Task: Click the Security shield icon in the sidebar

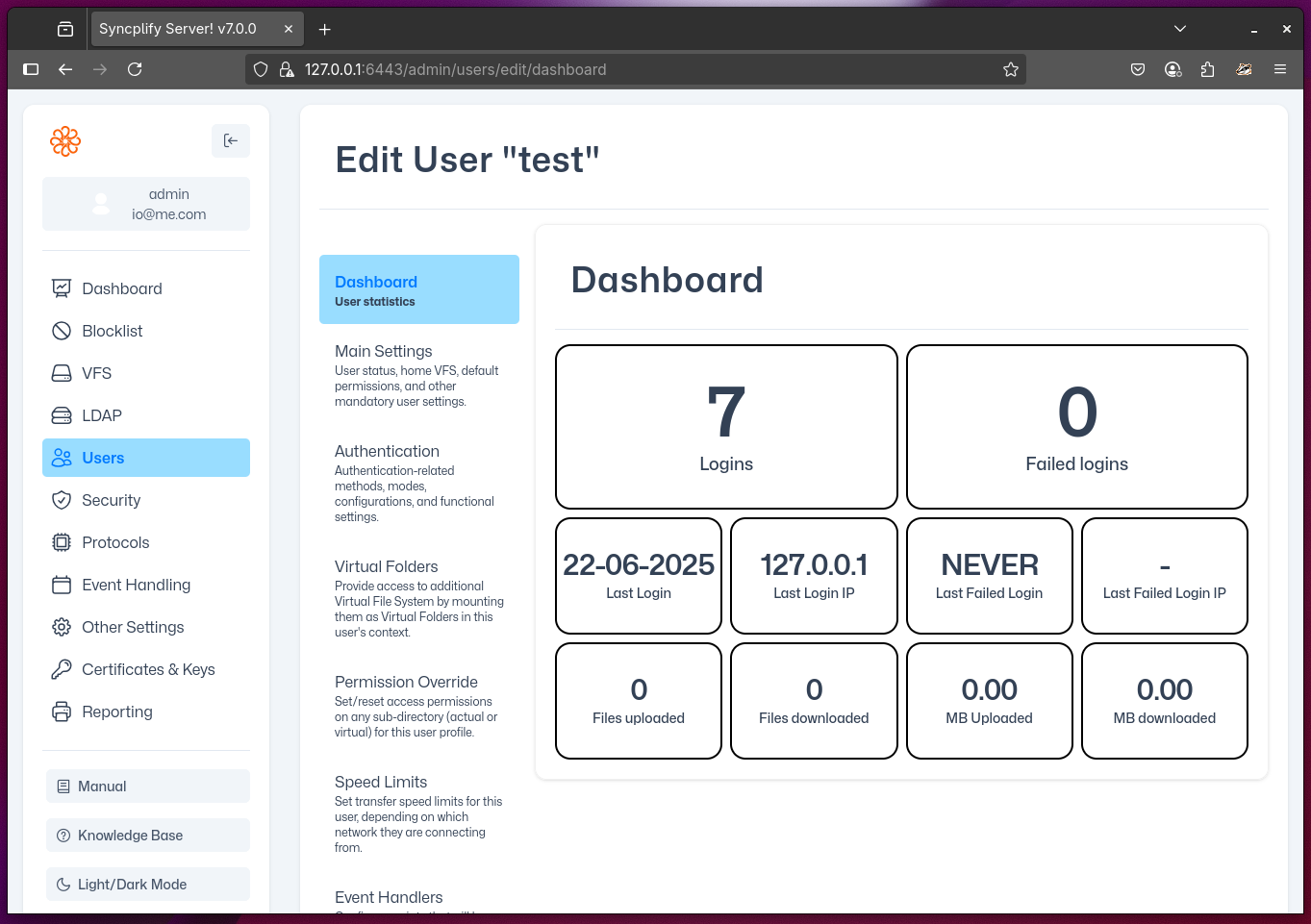Action: [62, 500]
